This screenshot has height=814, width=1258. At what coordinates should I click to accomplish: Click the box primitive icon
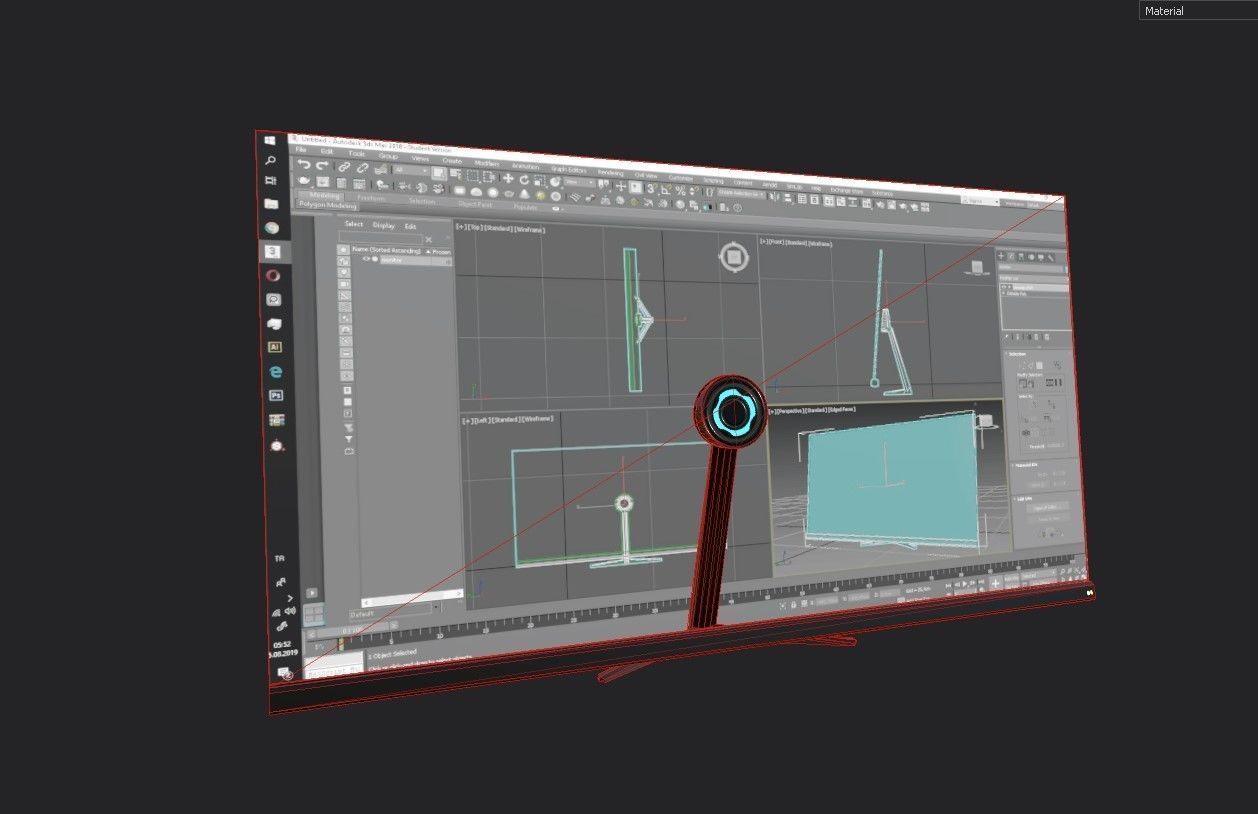(459, 190)
